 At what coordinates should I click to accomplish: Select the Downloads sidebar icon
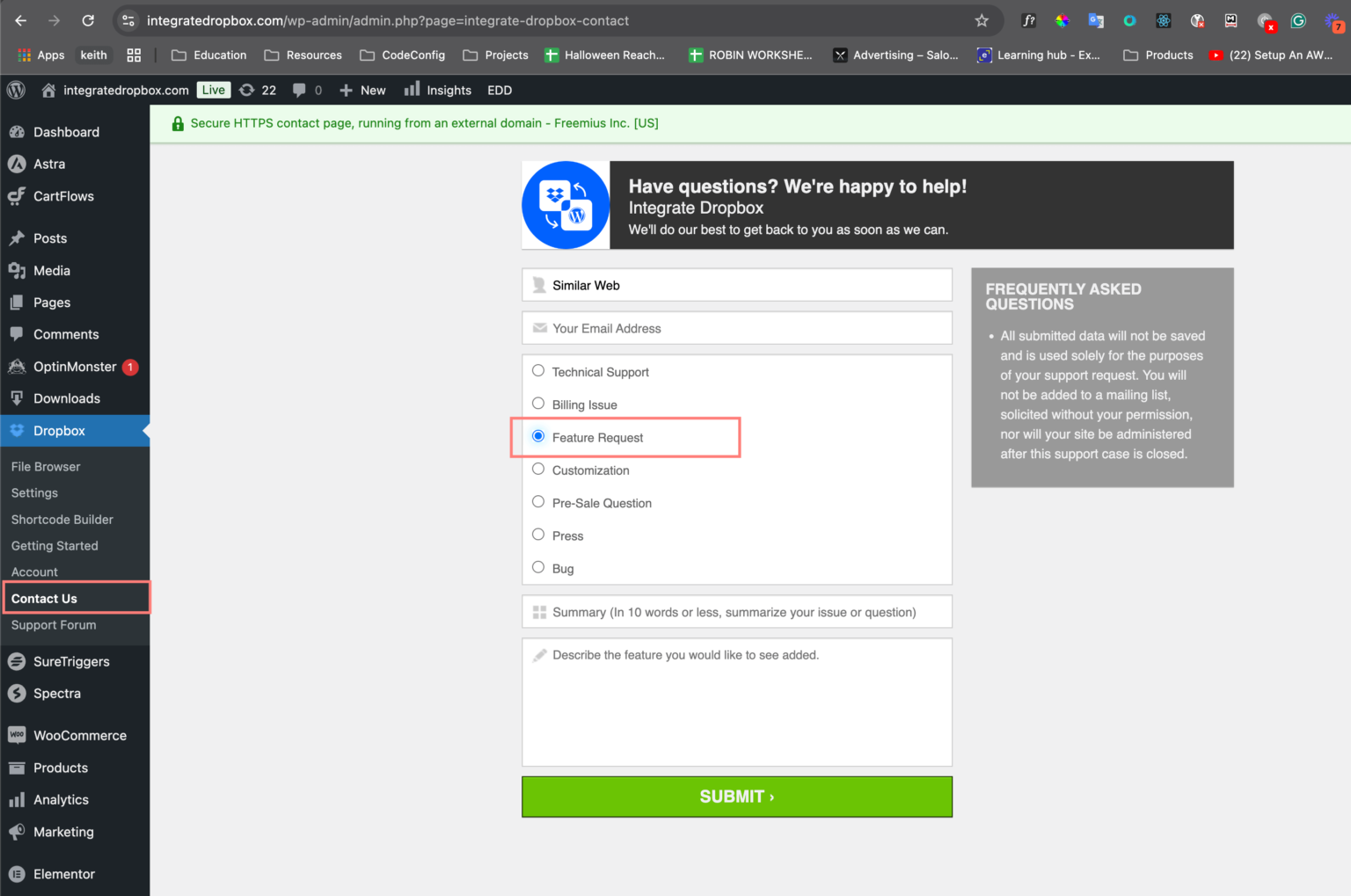(18, 398)
